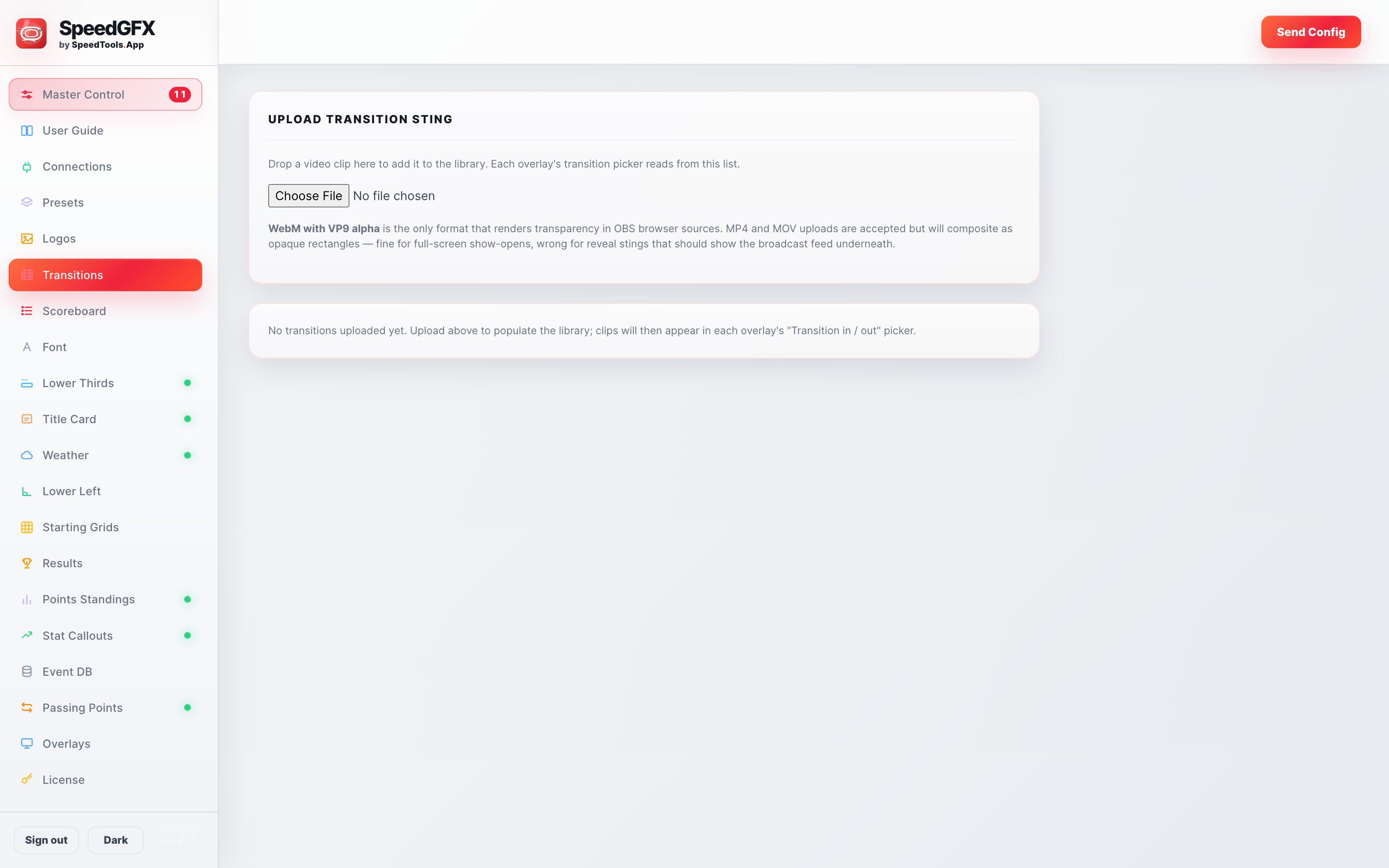Click the License key icon
Screen dimensions: 1389x868
coord(27,779)
